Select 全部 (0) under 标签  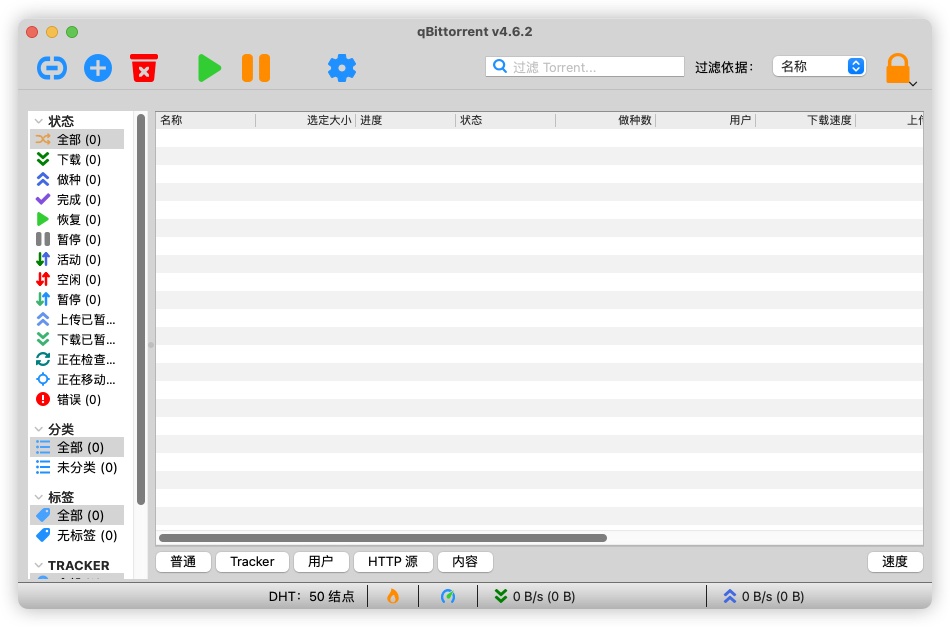(x=77, y=515)
